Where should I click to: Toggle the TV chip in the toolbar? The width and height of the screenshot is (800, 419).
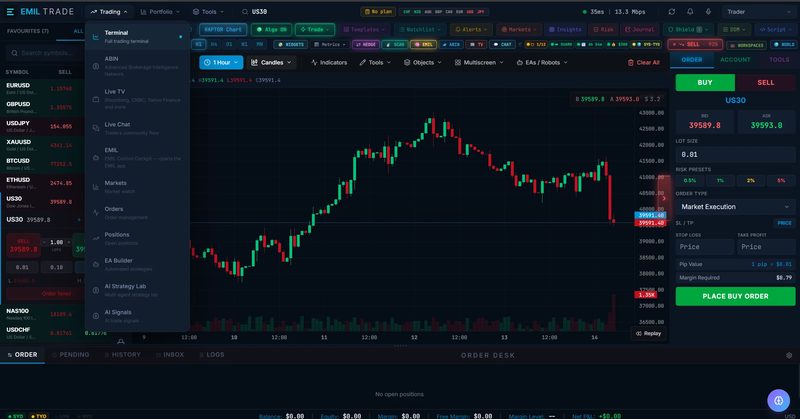pyautogui.click(x=477, y=44)
